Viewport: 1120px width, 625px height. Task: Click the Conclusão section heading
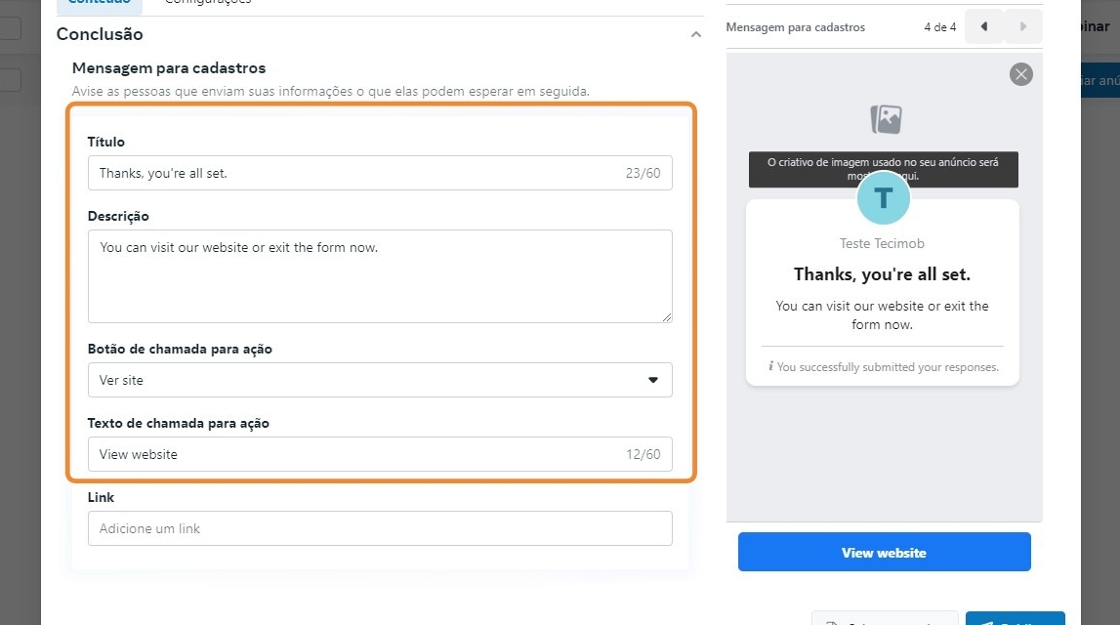(x=100, y=35)
